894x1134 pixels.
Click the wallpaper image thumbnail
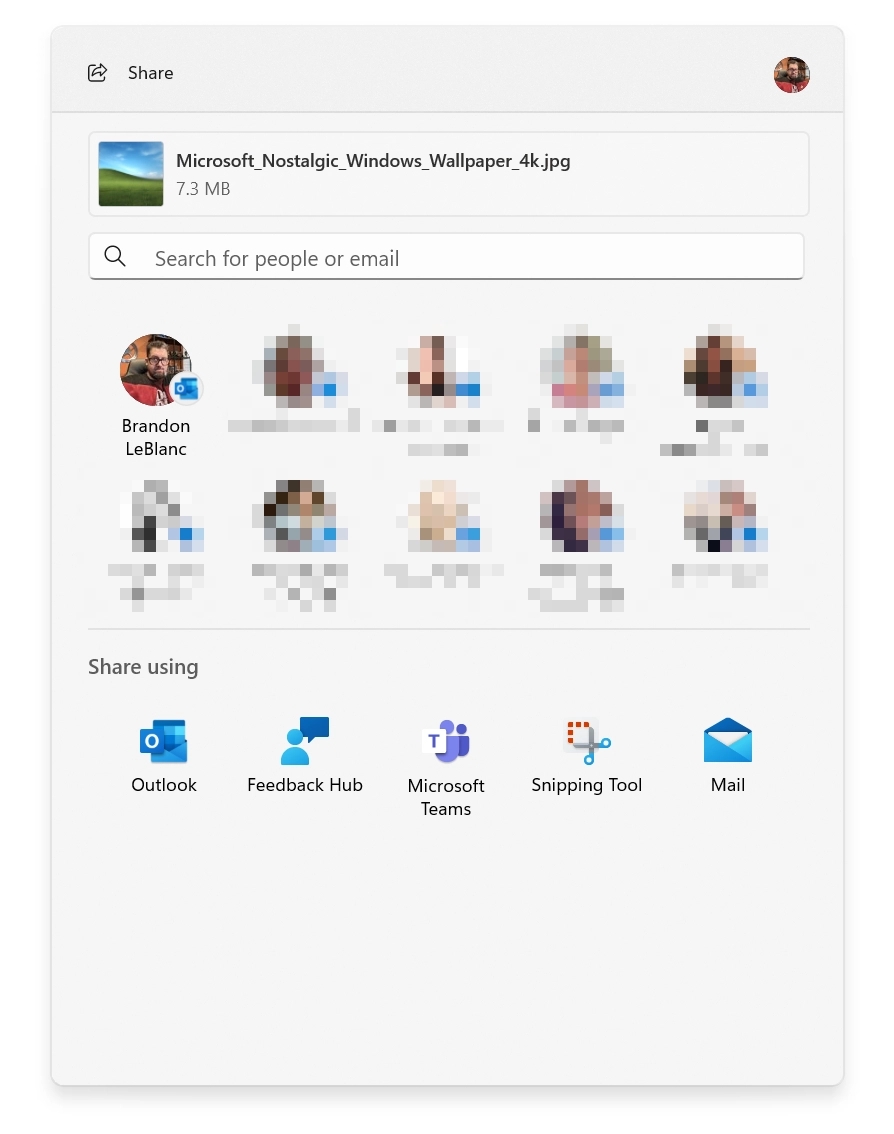tap(130, 173)
